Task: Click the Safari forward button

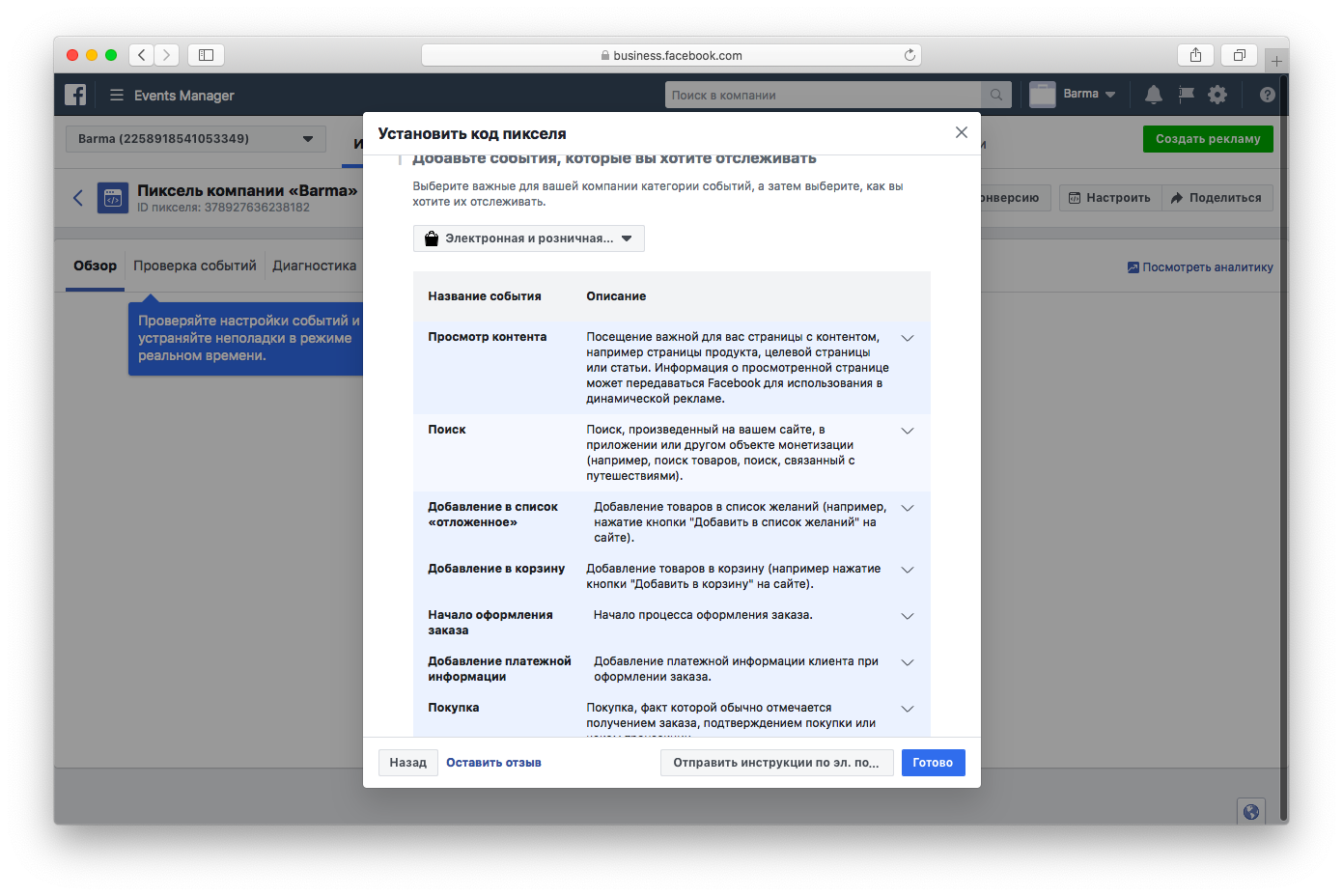Action: pos(167,55)
